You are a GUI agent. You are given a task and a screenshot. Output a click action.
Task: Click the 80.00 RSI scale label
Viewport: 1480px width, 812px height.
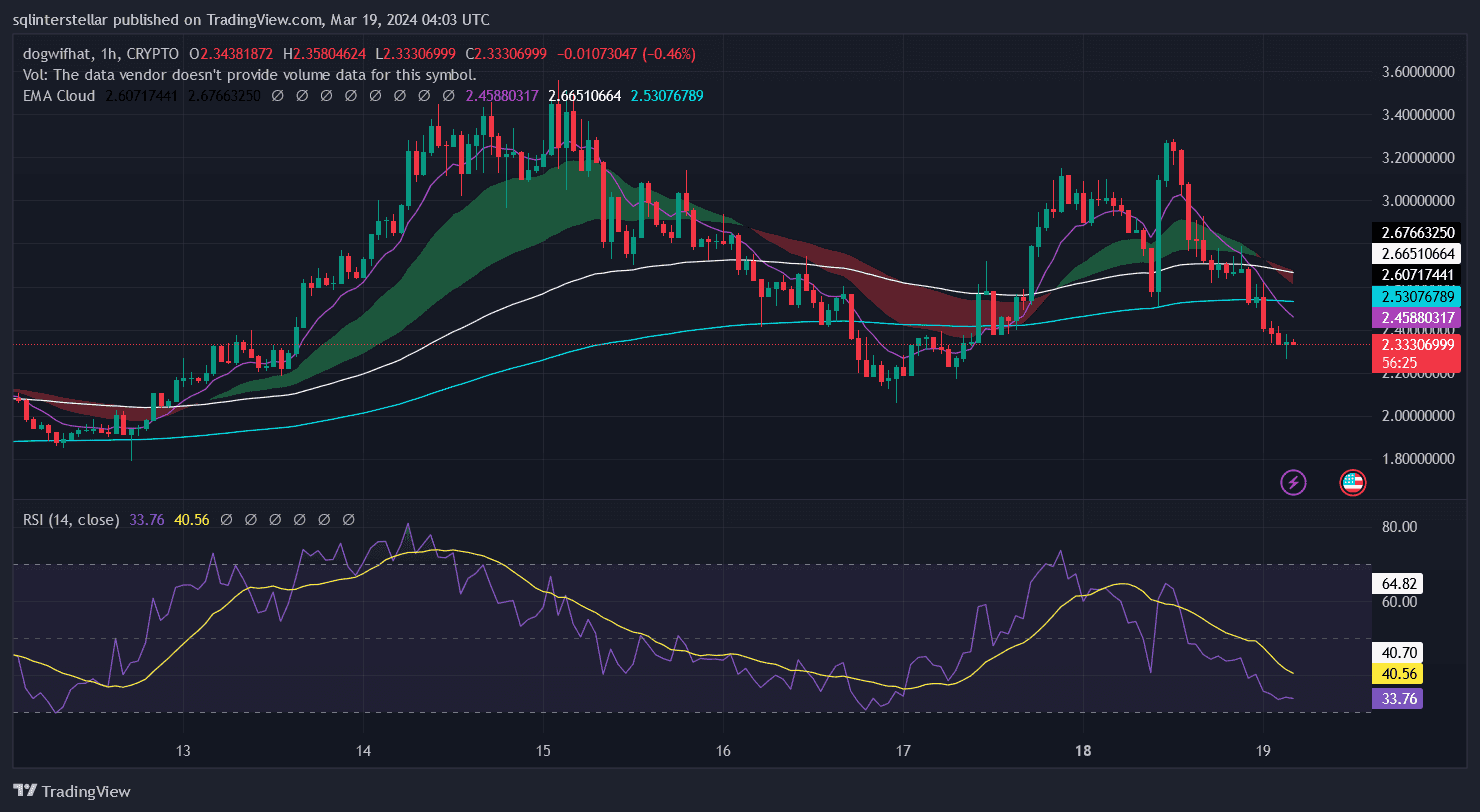click(x=1399, y=527)
